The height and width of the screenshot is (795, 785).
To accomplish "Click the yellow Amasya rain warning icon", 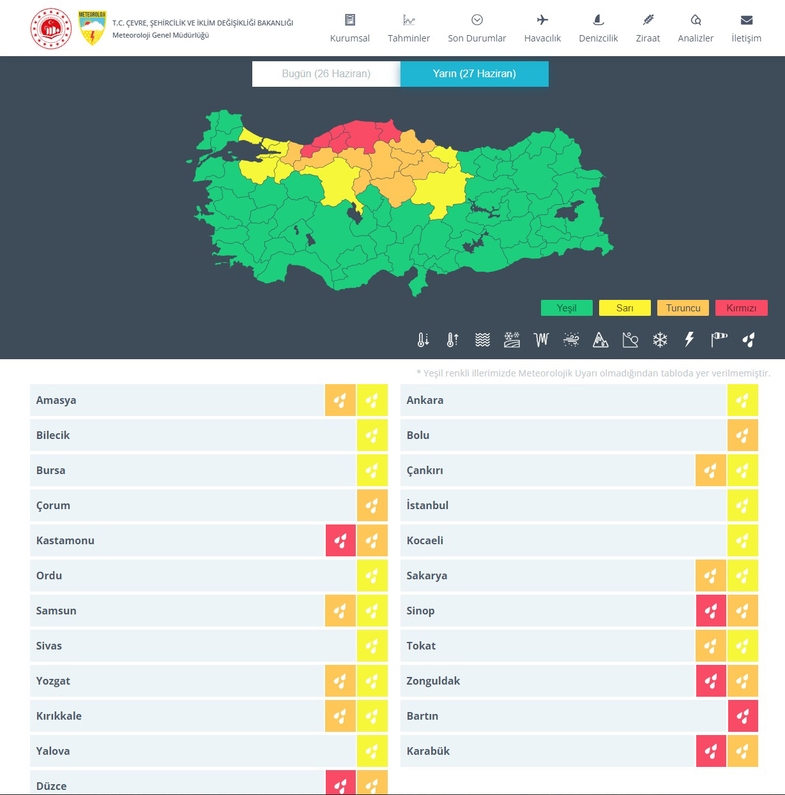I will pyautogui.click(x=372, y=400).
